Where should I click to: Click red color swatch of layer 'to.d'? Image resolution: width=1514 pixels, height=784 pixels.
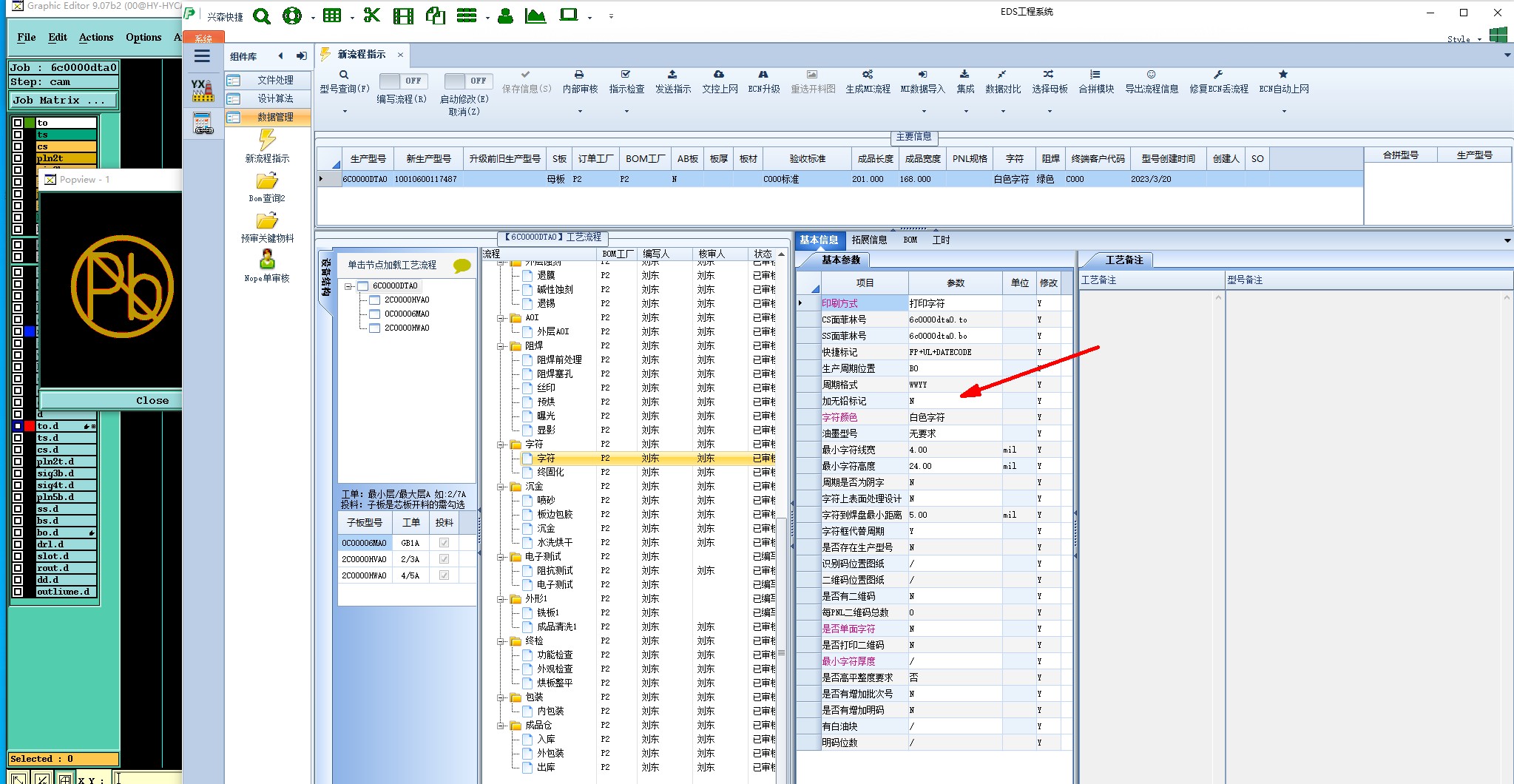pyautogui.click(x=30, y=426)
